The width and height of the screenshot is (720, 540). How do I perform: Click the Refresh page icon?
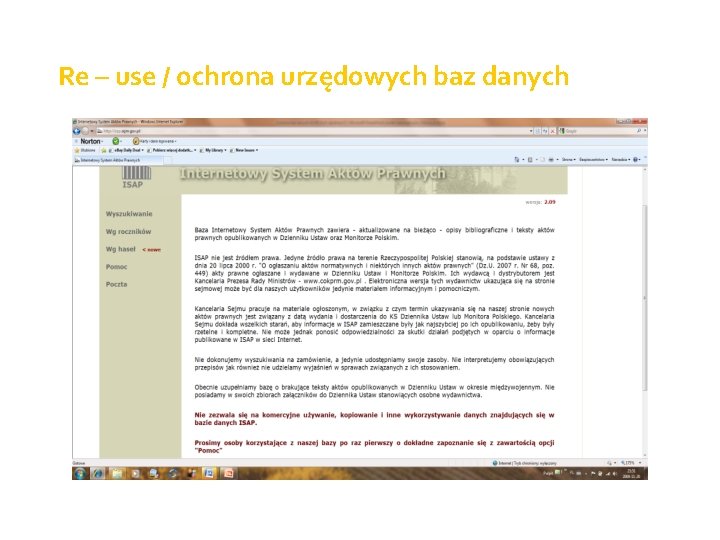[x=545, y=131]
